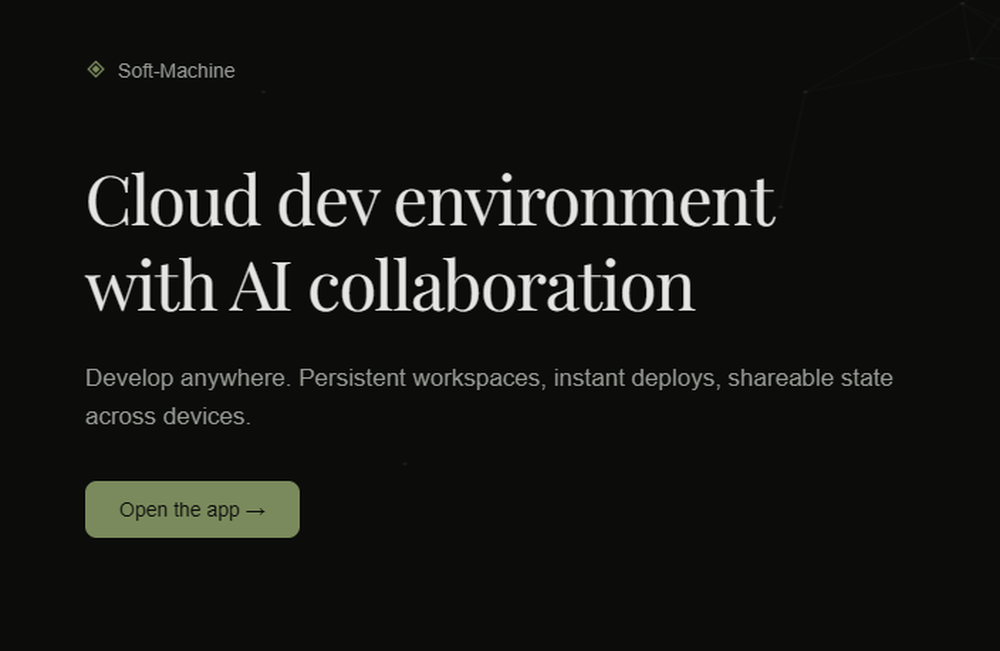The width and height of the screenshot is (1000, 651).
Task: Navigate home using the Soft-Machine label
Action: [176, 70]
